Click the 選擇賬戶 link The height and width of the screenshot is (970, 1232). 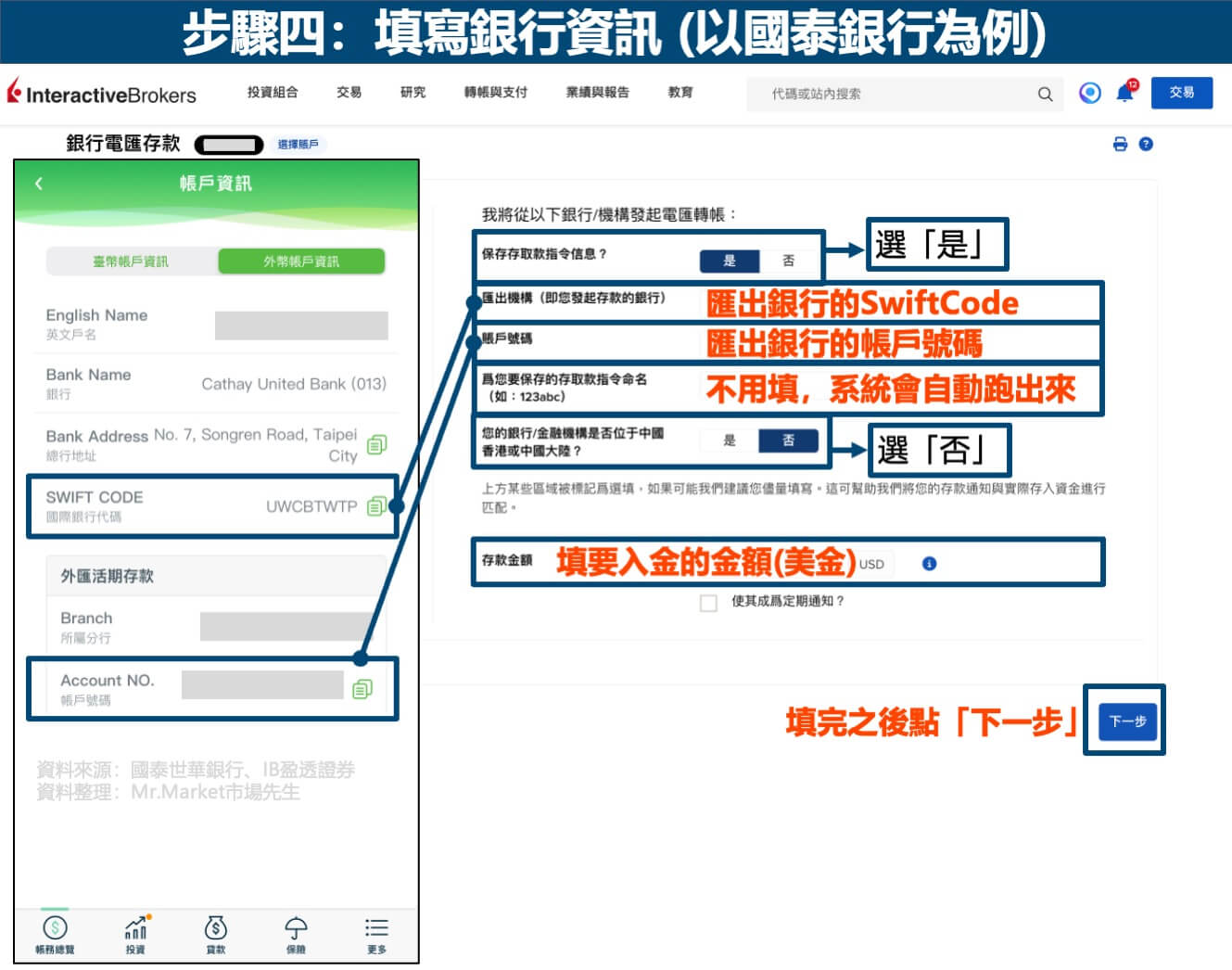298,145
